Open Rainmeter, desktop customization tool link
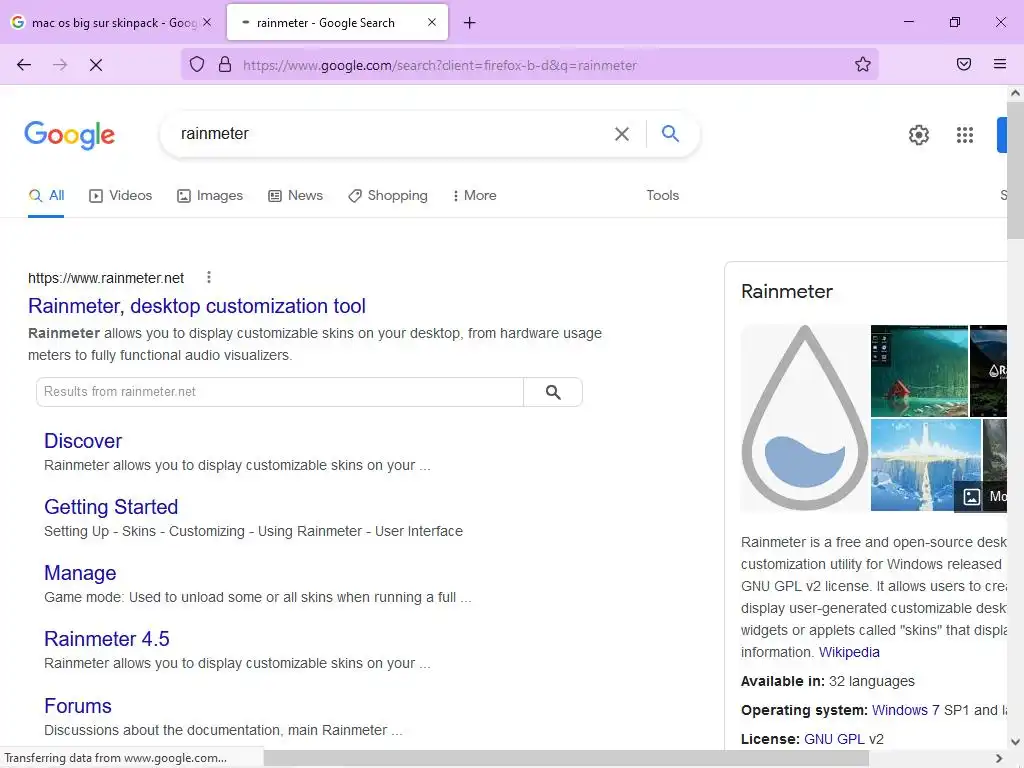Screen dimensions: 1024x768 [x=197, y=306]
